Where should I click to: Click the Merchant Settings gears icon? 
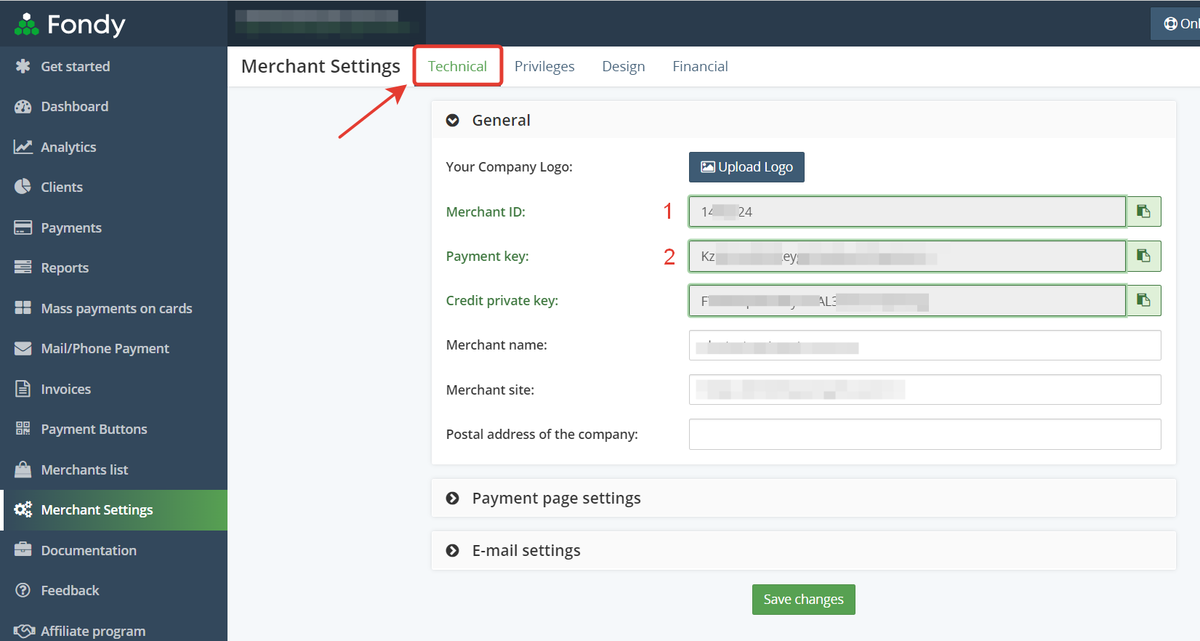coord(22,510)
